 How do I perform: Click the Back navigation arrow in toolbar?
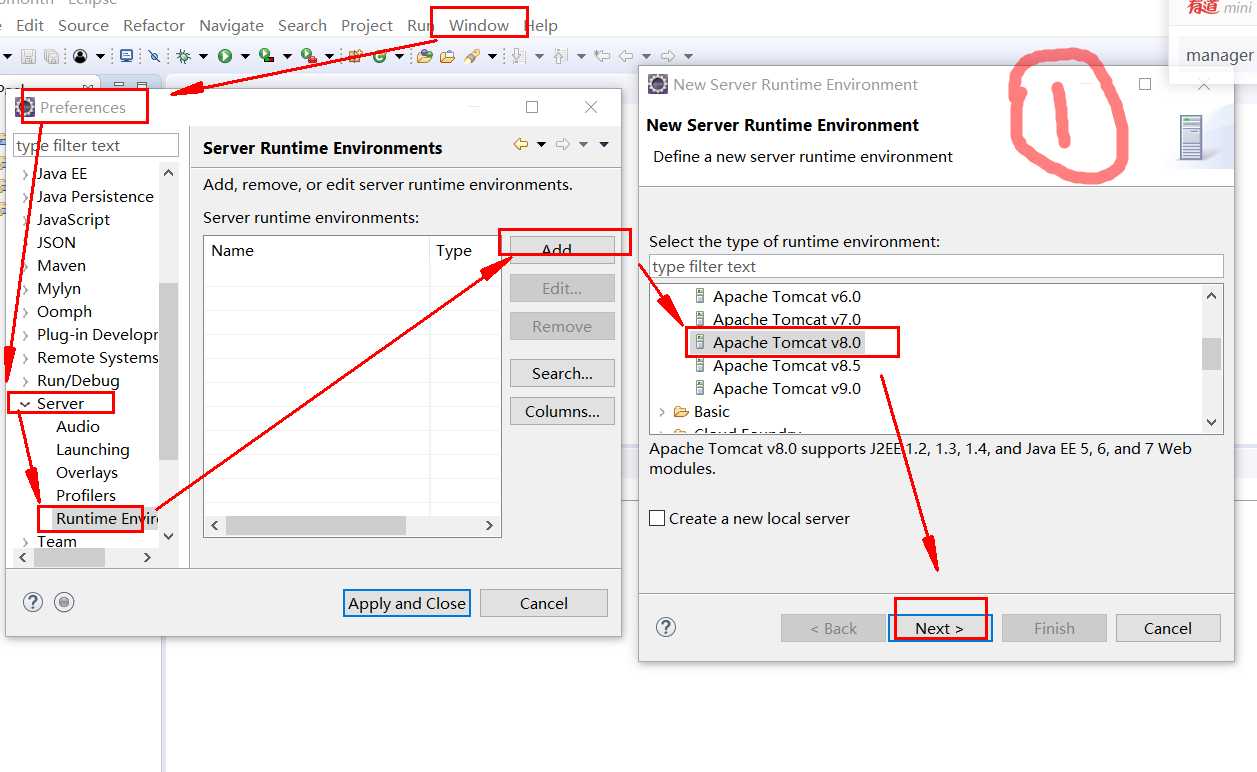click(626, 56)
